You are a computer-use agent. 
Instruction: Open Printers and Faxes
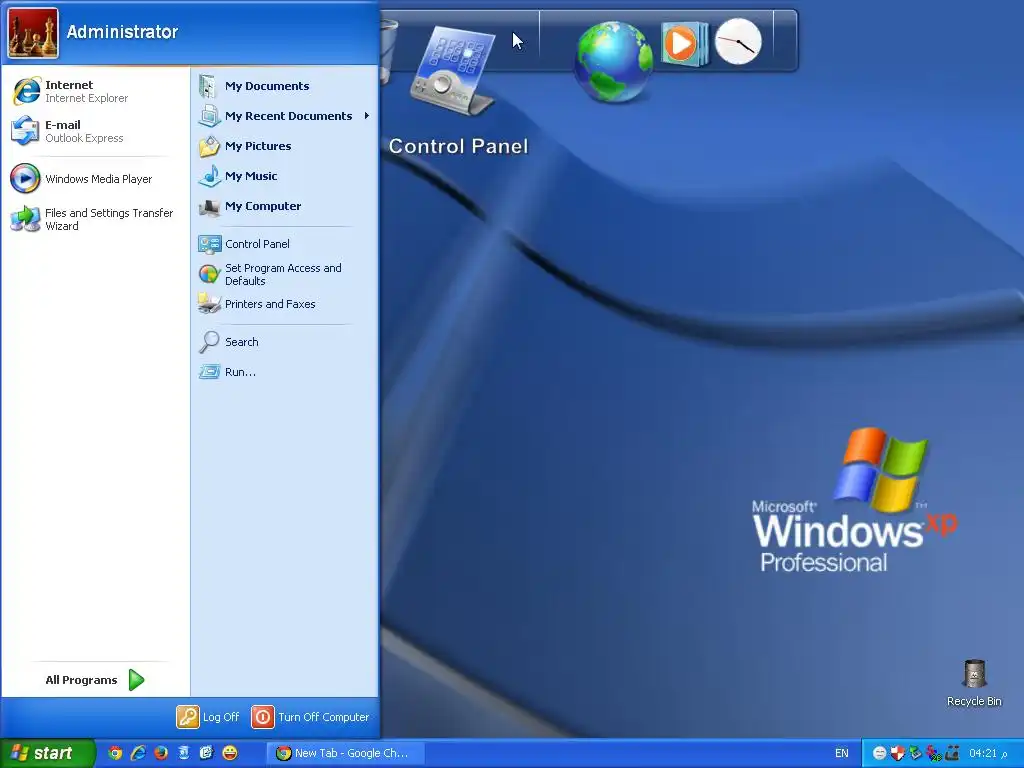[x=284, y=304]
